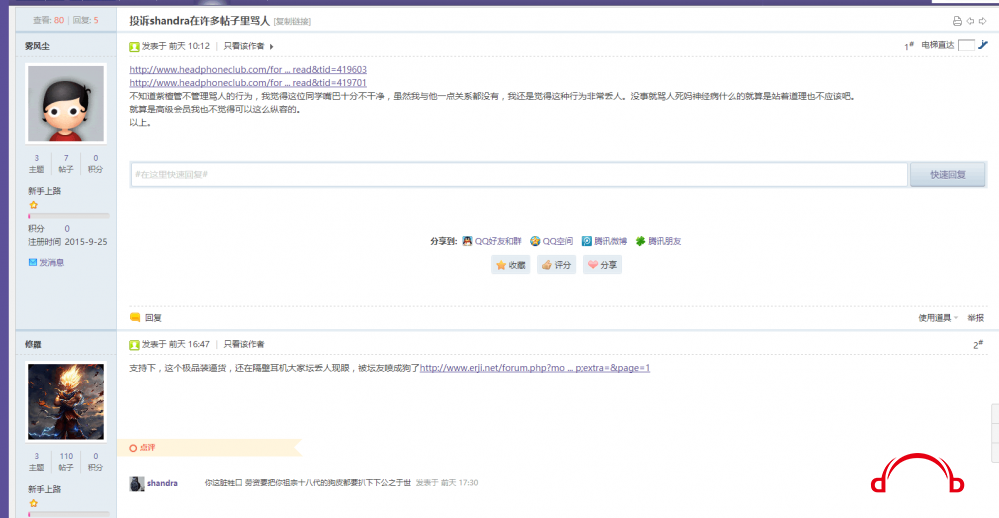Click the arrow next to 只看该作者 in first post
Viewport: 999px width, 518px height.
(271, 47)
